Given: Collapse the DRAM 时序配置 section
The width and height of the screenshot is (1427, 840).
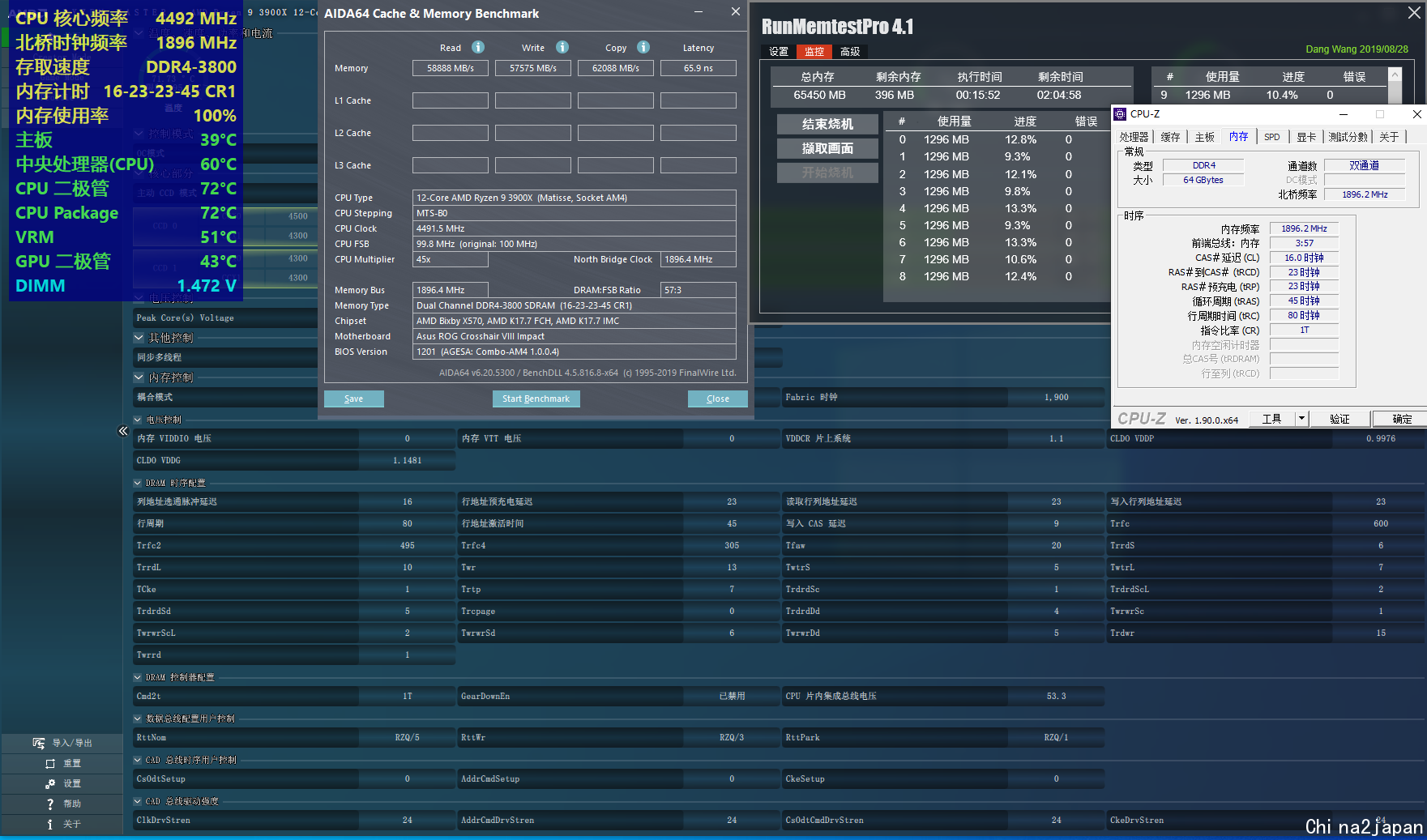Looking at the screenshot, I should point(138,483).
